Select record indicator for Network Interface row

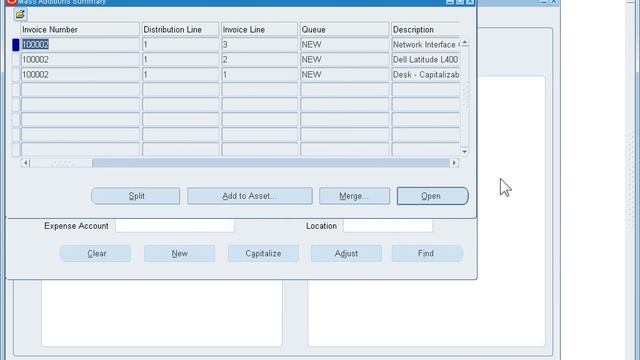16,44
